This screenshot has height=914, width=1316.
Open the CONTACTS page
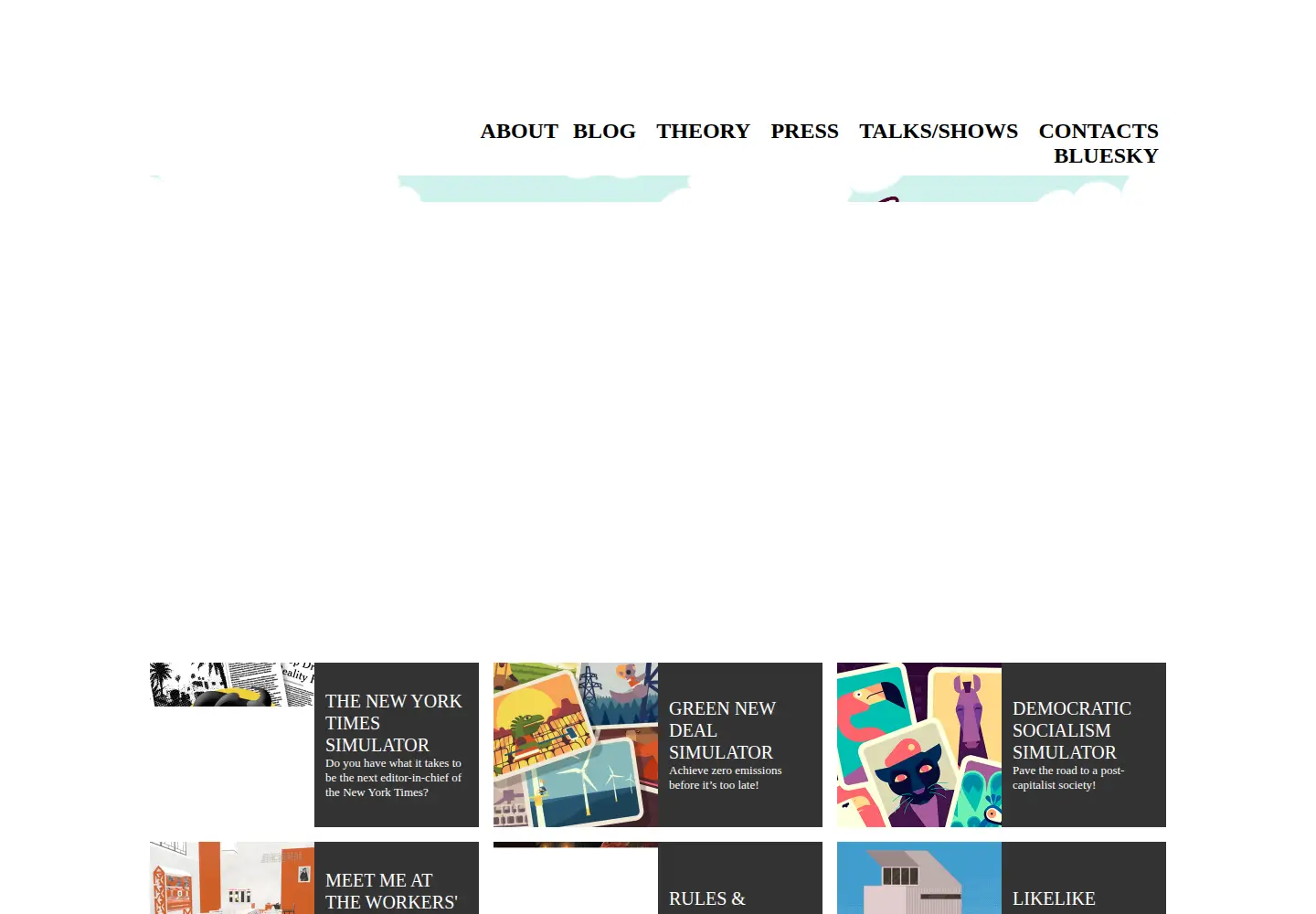click(1098, 131)
